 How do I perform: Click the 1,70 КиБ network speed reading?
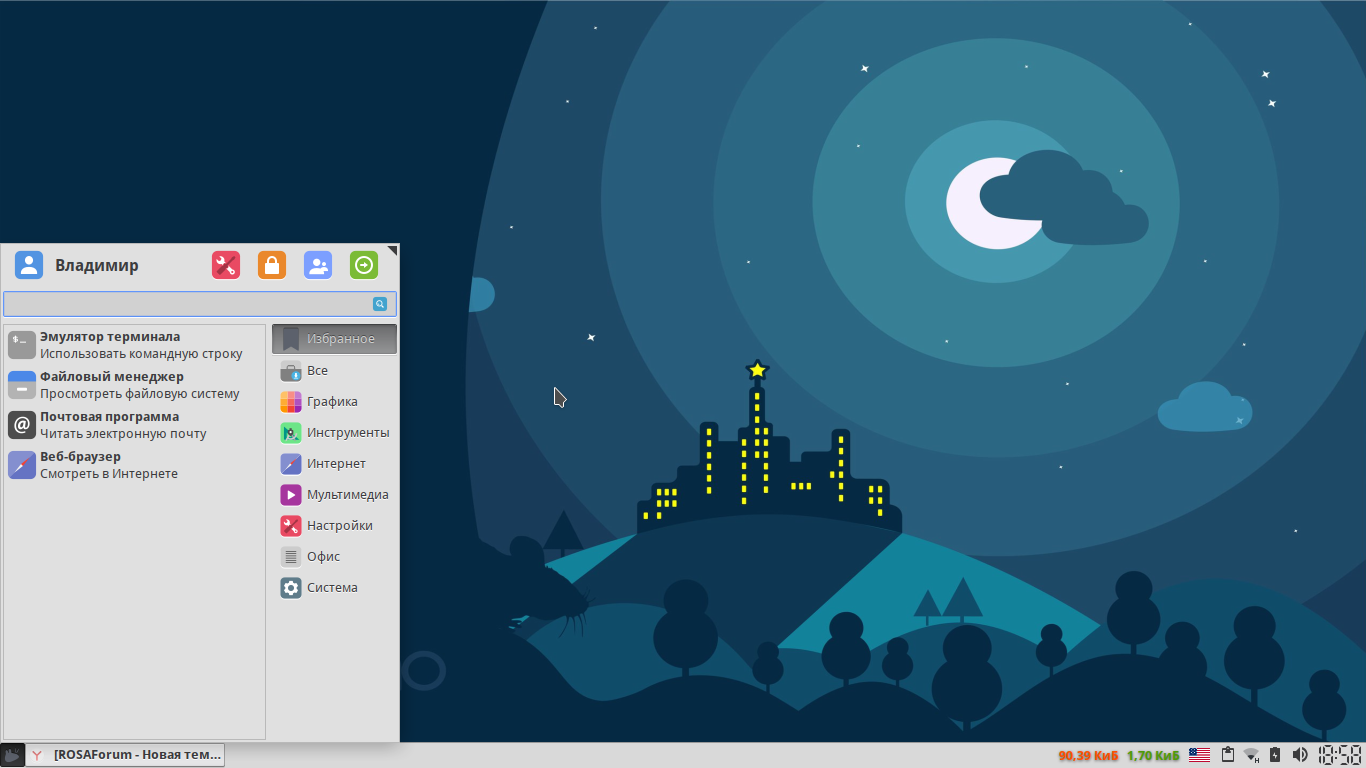(1153, 755)
